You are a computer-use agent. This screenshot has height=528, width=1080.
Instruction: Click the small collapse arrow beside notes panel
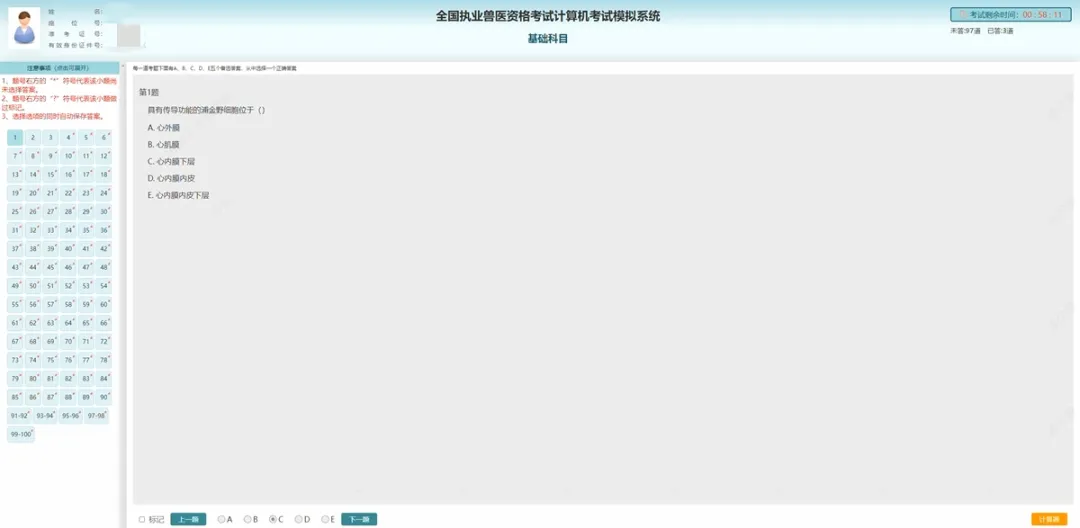123,67
